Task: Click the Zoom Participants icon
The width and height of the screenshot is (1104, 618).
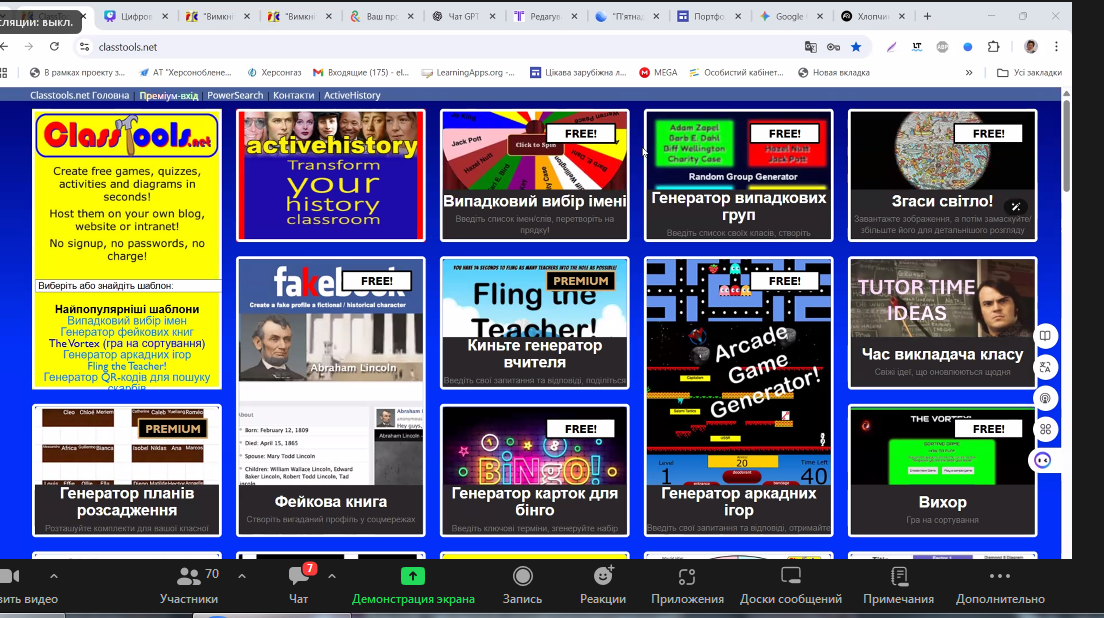Action: coord(188,577)
